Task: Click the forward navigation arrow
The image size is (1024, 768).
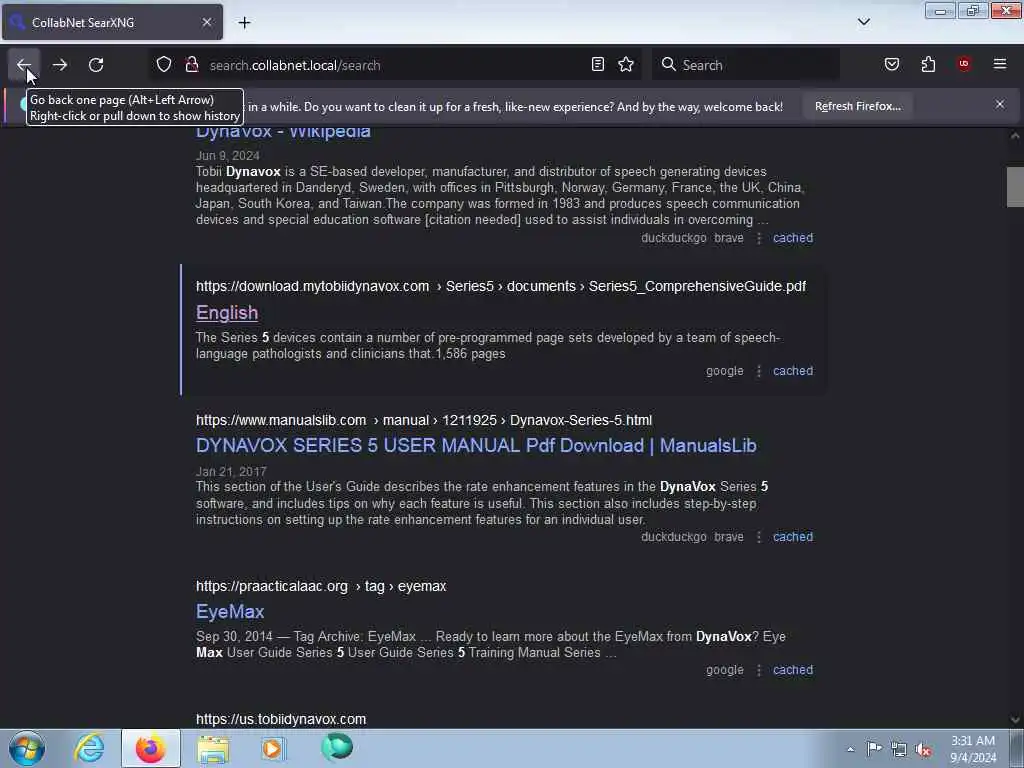Action: click(60, 65)
